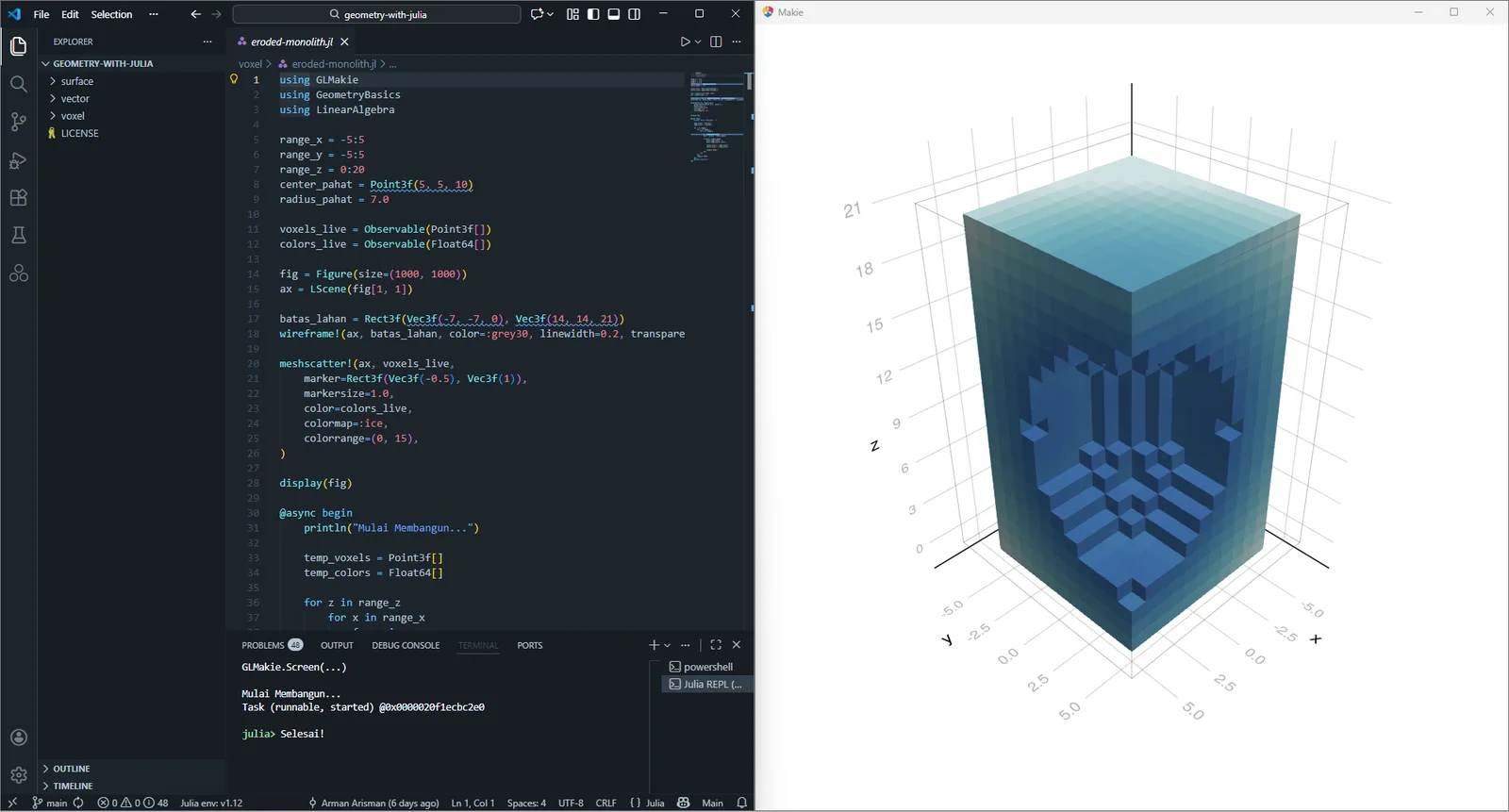Open the Customize Layout icon

click(x=572, y=14)
